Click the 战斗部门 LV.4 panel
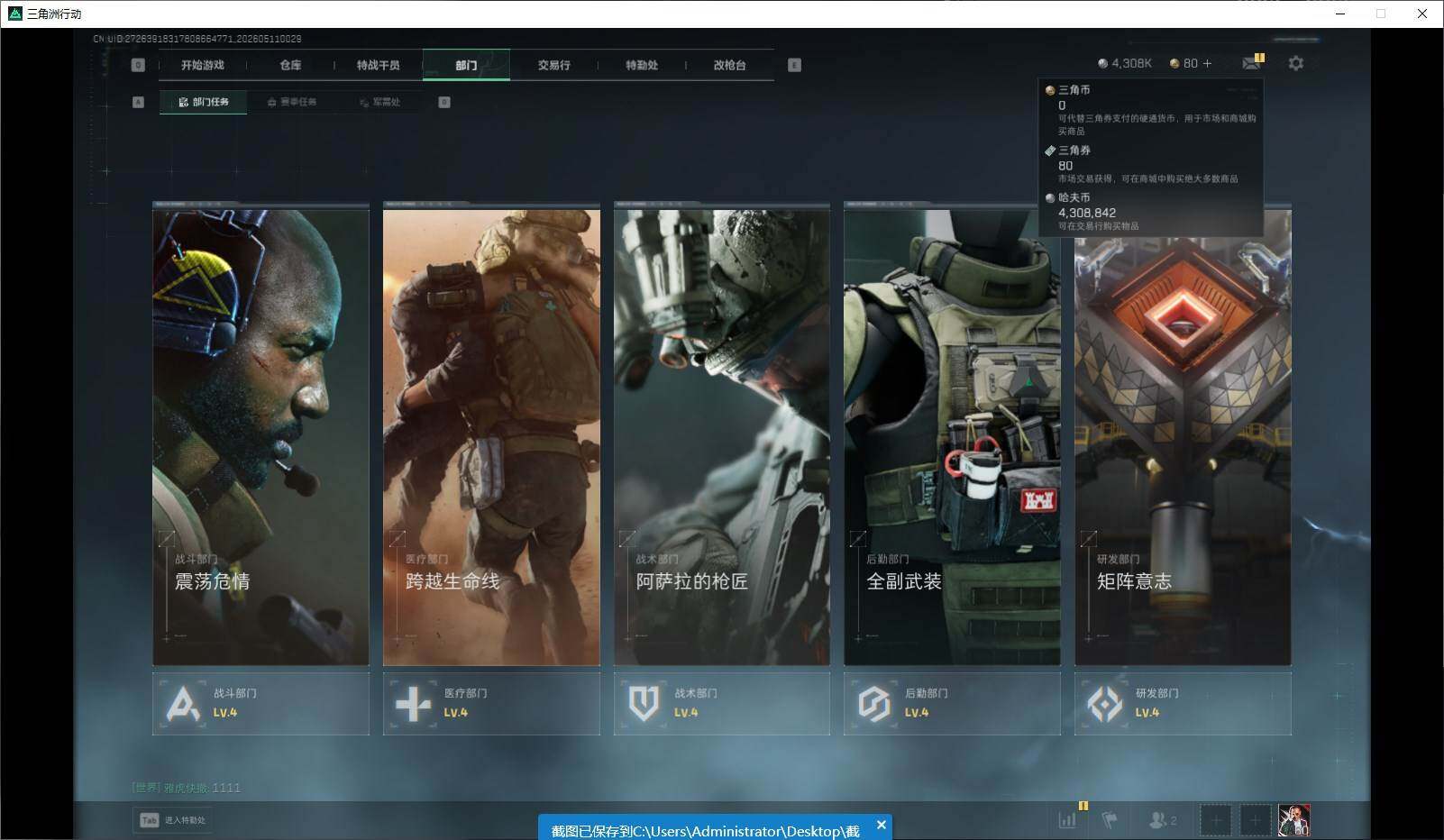This screenshot has height=840, width=1444. 260,703
